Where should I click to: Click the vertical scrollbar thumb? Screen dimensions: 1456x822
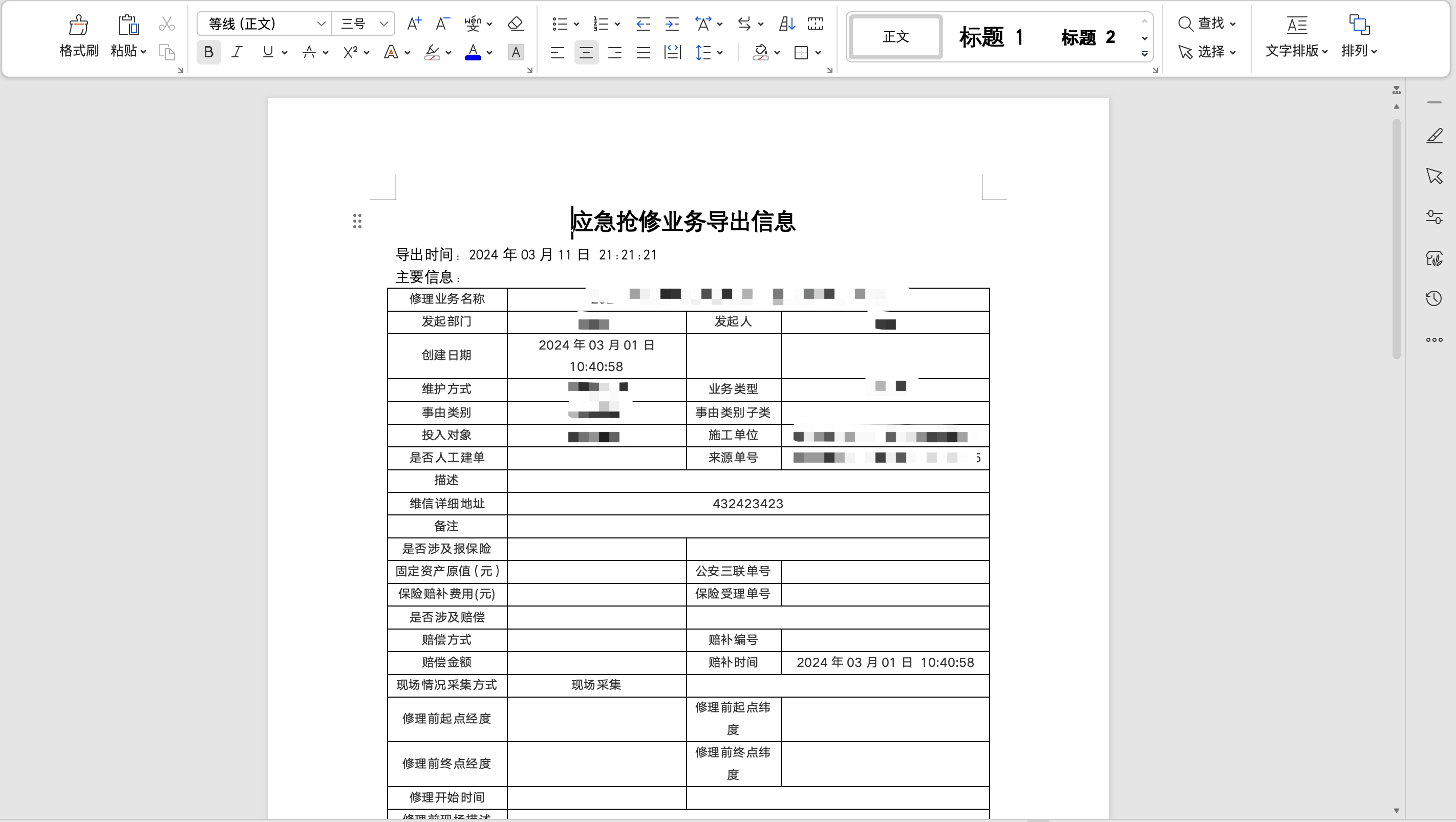[1396, 239]
